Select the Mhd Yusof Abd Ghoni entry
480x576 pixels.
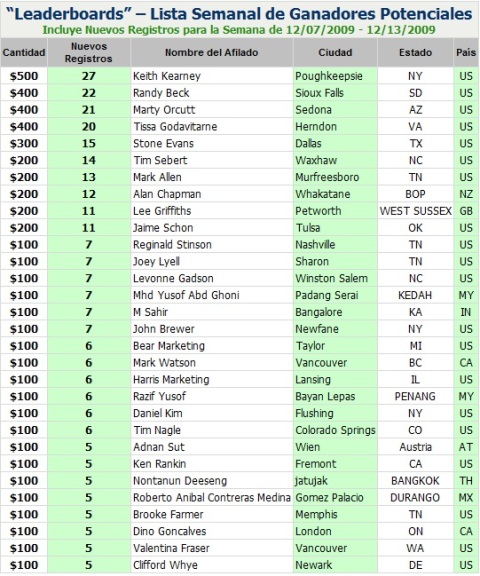pyautogui.click(x=186, y=295)
